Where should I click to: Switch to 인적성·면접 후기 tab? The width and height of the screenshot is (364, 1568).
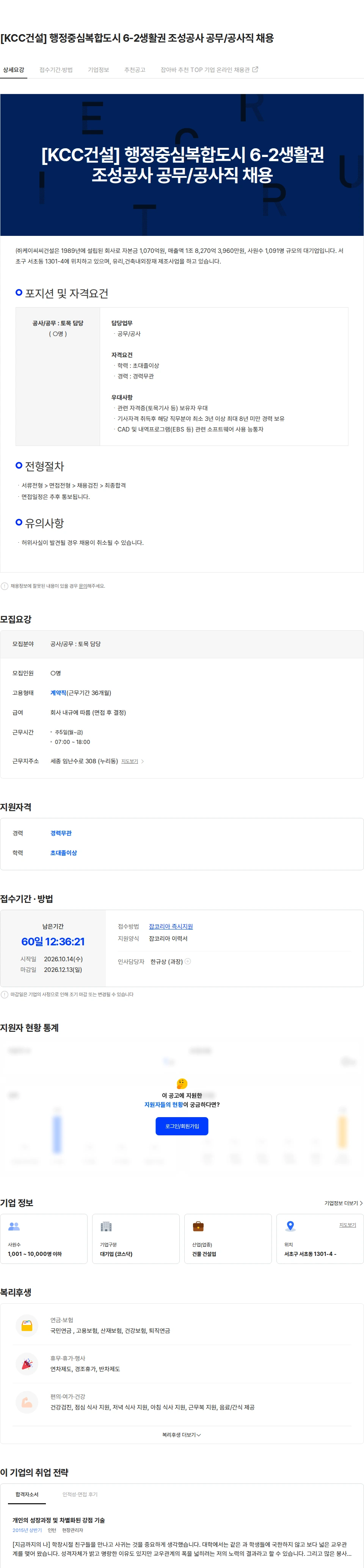pyautogui.click(x=80, y=1494)
